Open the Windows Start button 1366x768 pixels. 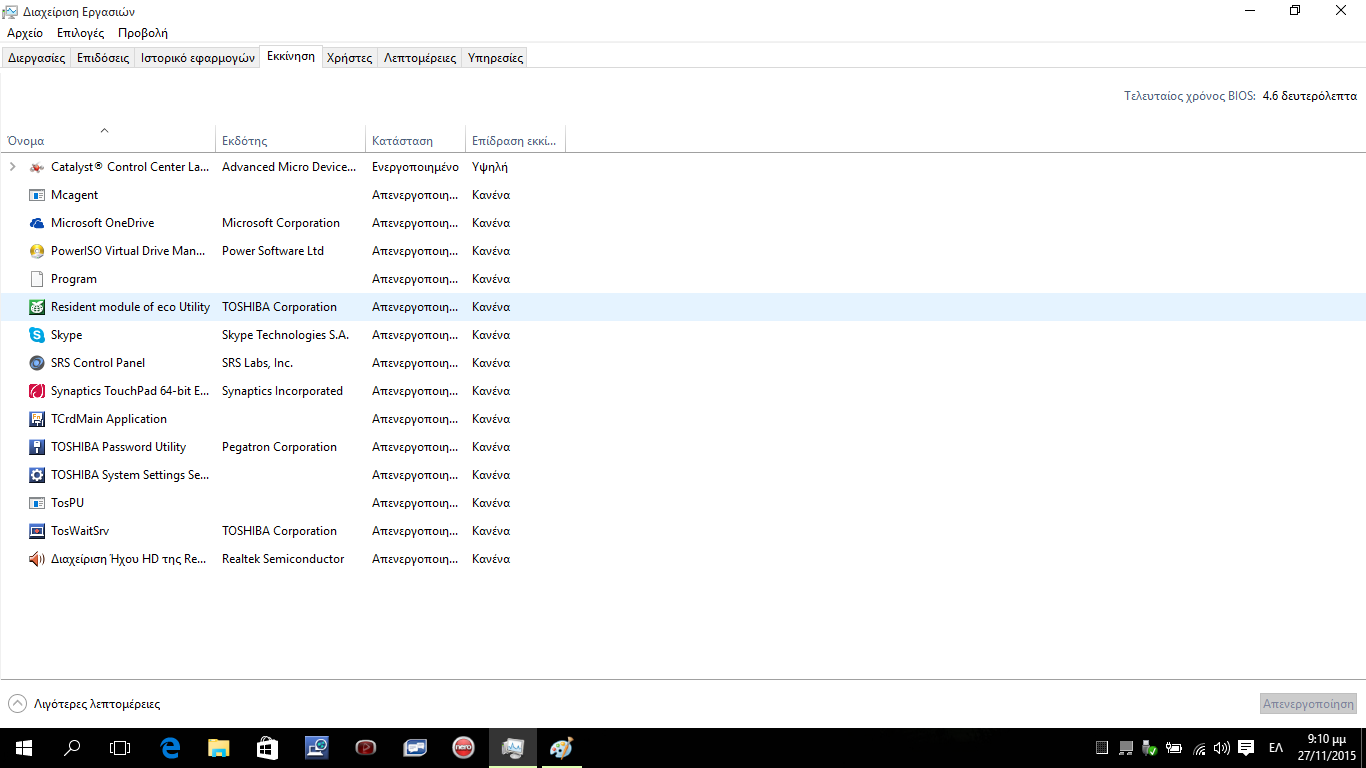coord(24,747)
